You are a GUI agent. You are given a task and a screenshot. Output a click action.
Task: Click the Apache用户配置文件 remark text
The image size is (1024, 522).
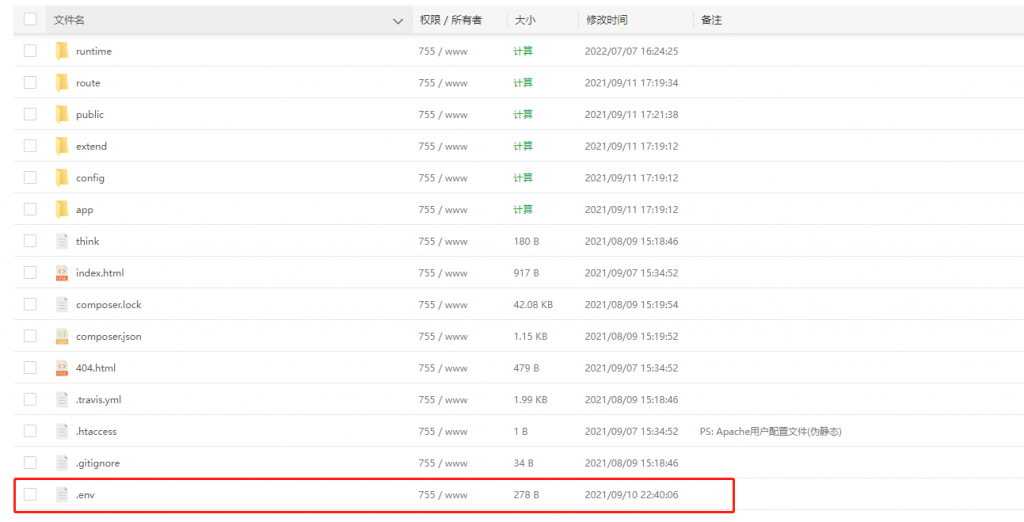tap(770, 432)
